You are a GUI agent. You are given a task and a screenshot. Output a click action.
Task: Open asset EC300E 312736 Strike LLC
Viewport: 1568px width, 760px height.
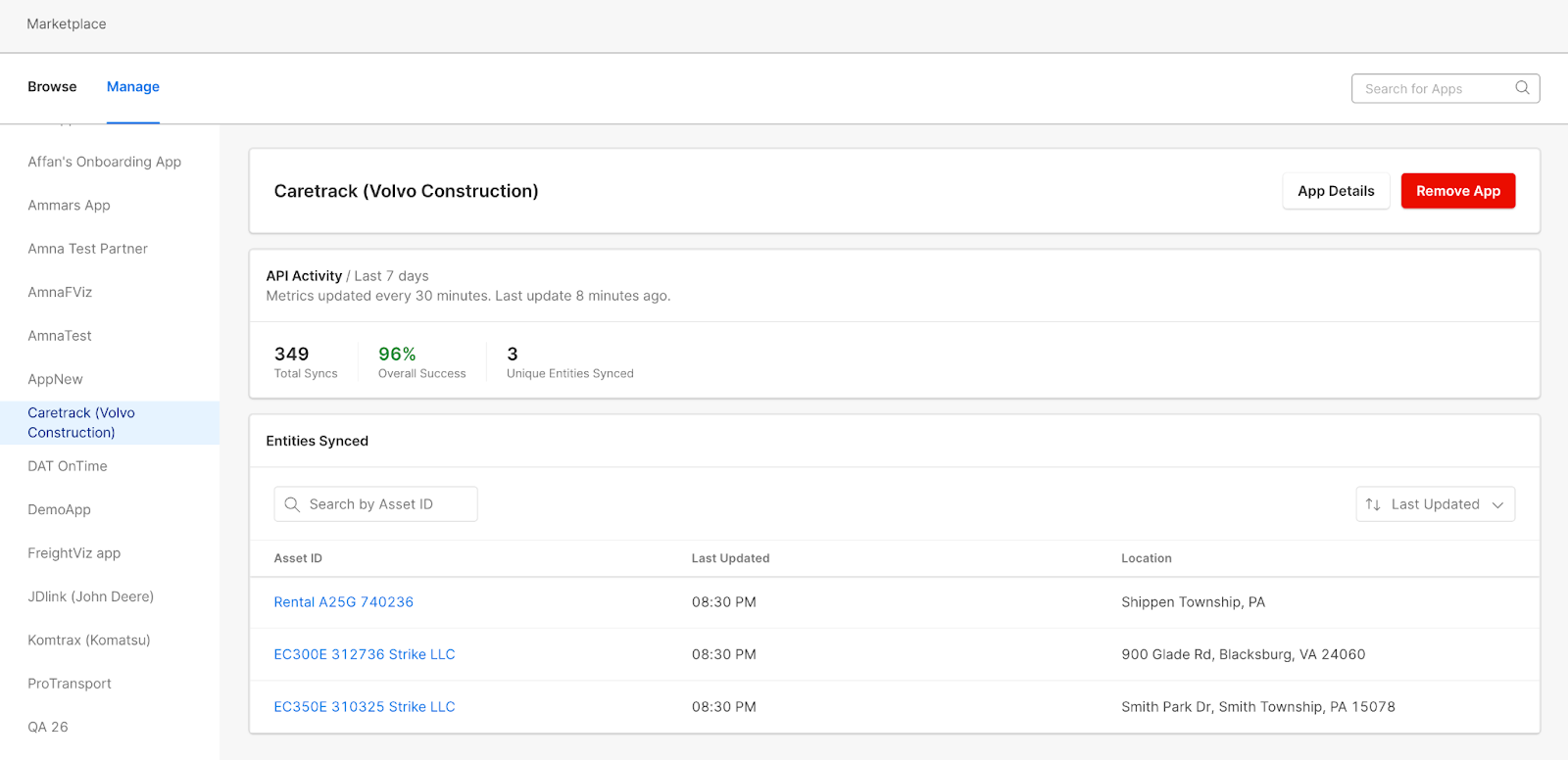pyautogui.click(x=365, y=654)
